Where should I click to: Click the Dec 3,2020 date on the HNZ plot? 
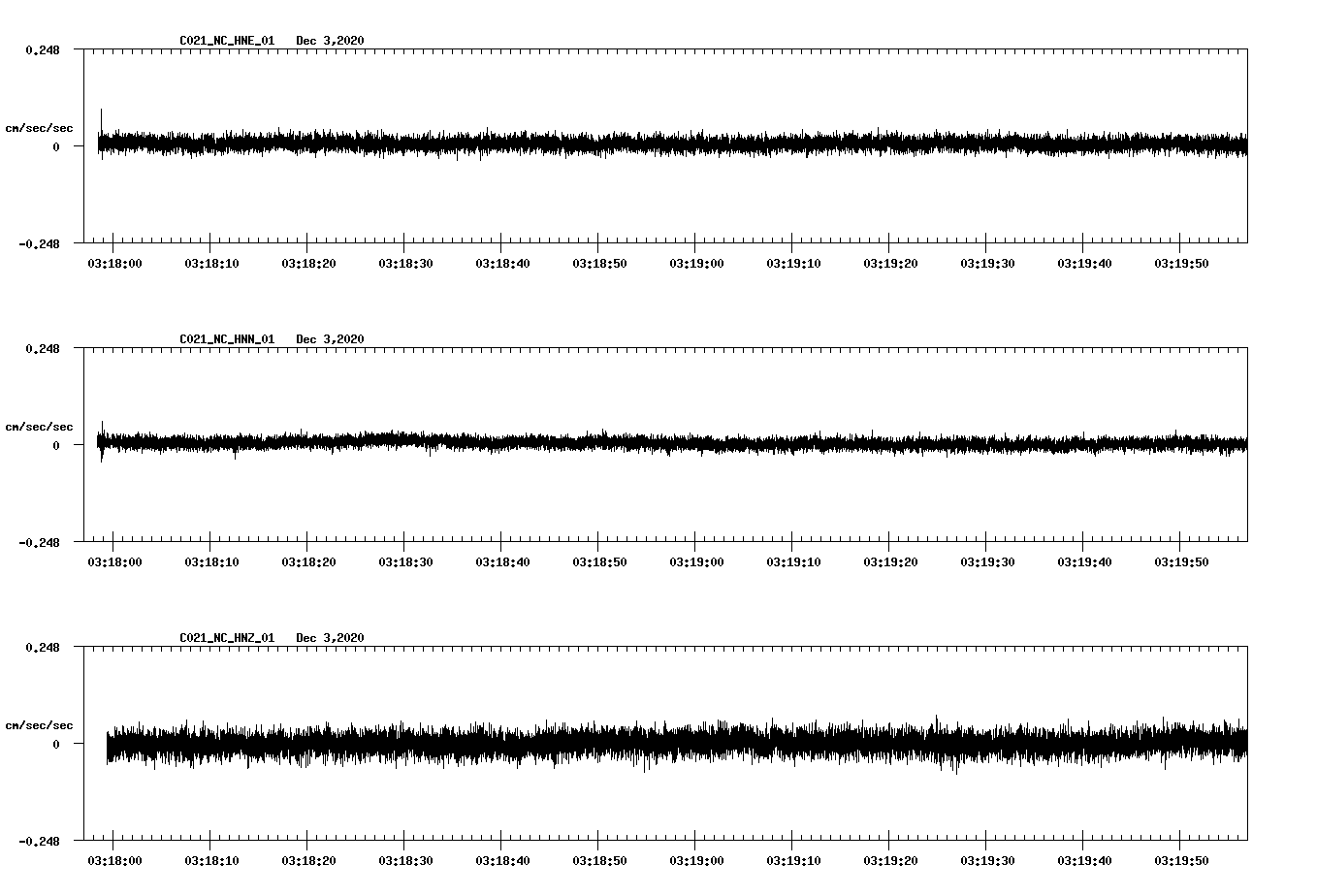[331, 636]
